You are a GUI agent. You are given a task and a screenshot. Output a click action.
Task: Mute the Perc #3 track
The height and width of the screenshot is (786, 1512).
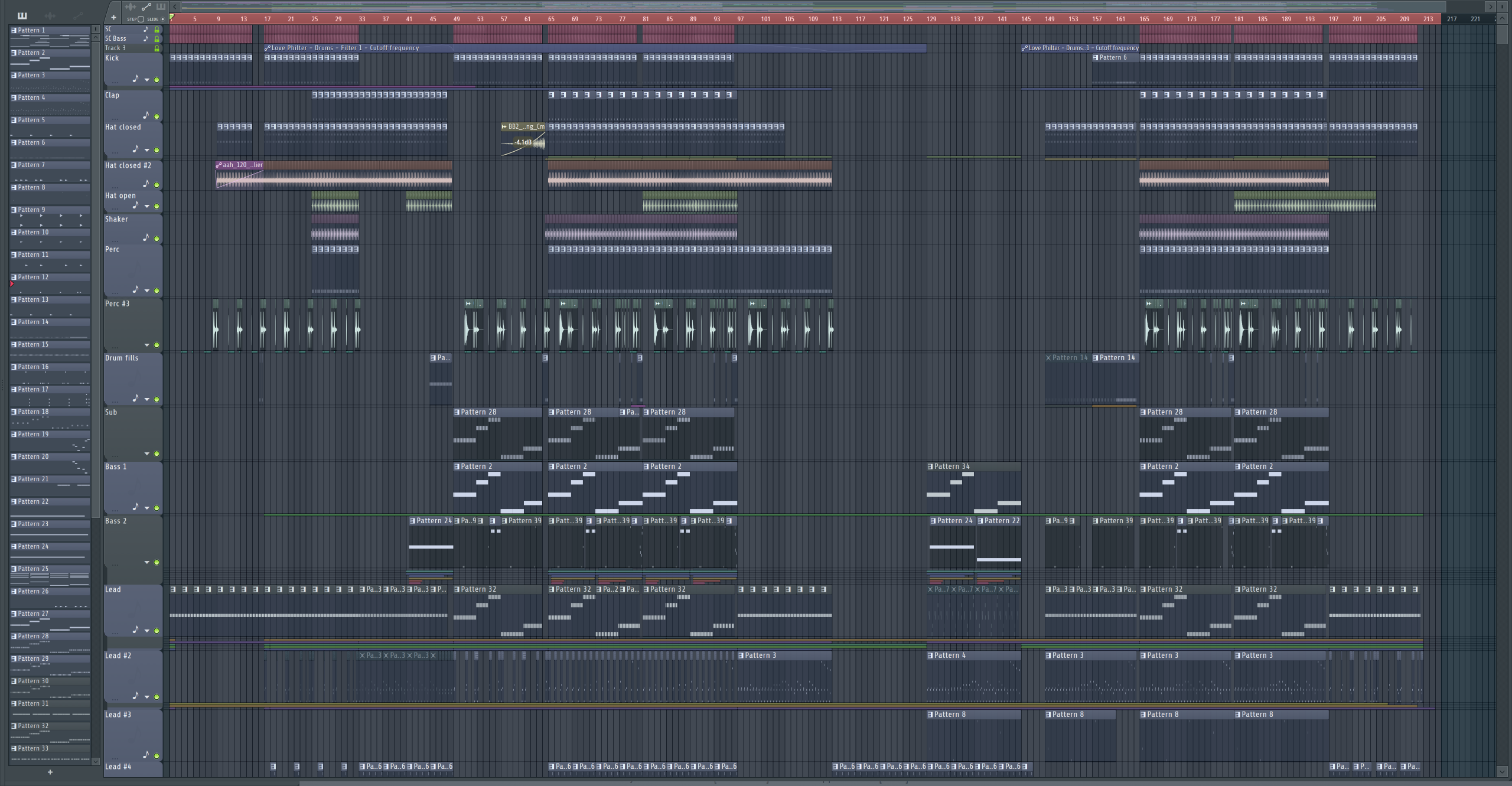(157, 345)
